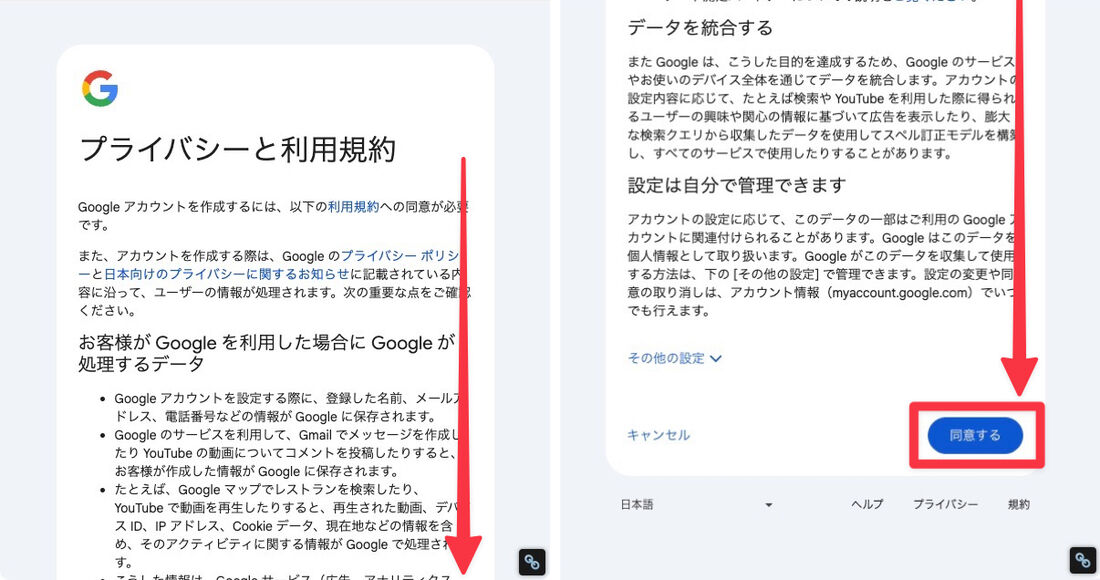This screenshot has width=1100, height=580.
Task: Click paragraph starting また Google は、こうした目的
Action: tap(822, 107)
